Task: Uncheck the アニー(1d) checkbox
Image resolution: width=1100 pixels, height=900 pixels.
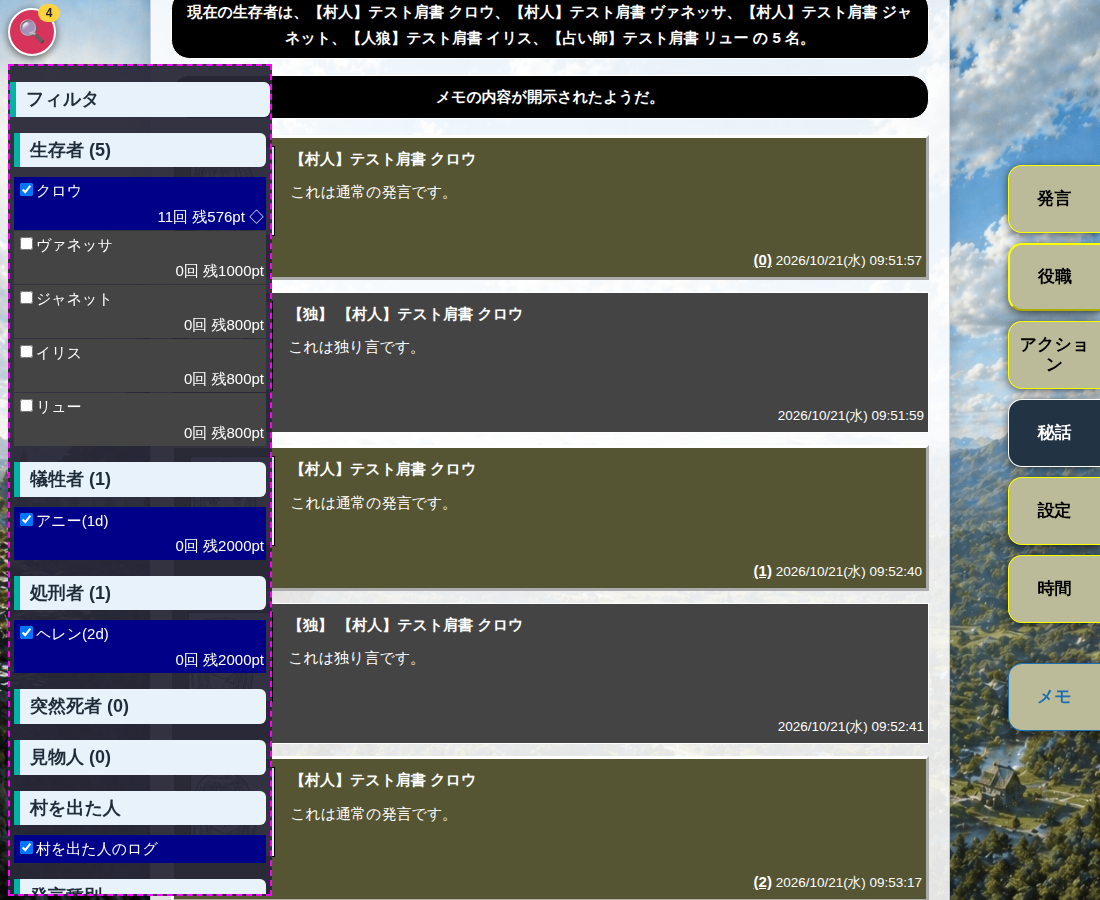Action: [27, 519]
